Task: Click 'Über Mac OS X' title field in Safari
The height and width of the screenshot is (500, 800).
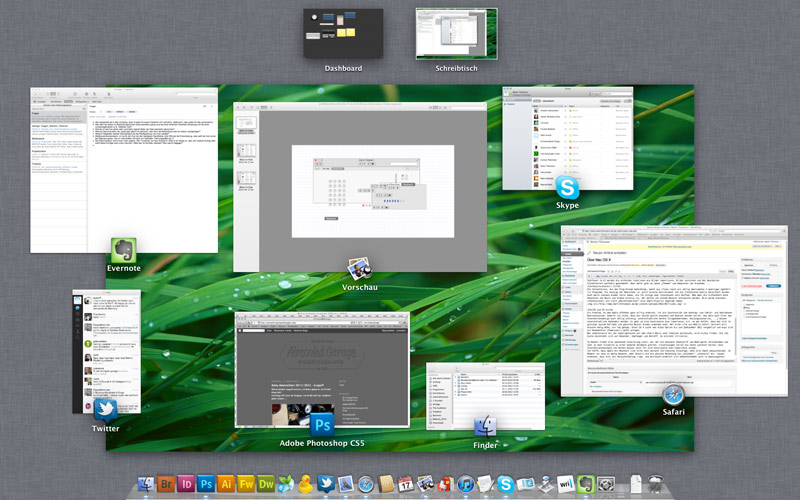Action: pyautogui.click(x=661, y=260)
